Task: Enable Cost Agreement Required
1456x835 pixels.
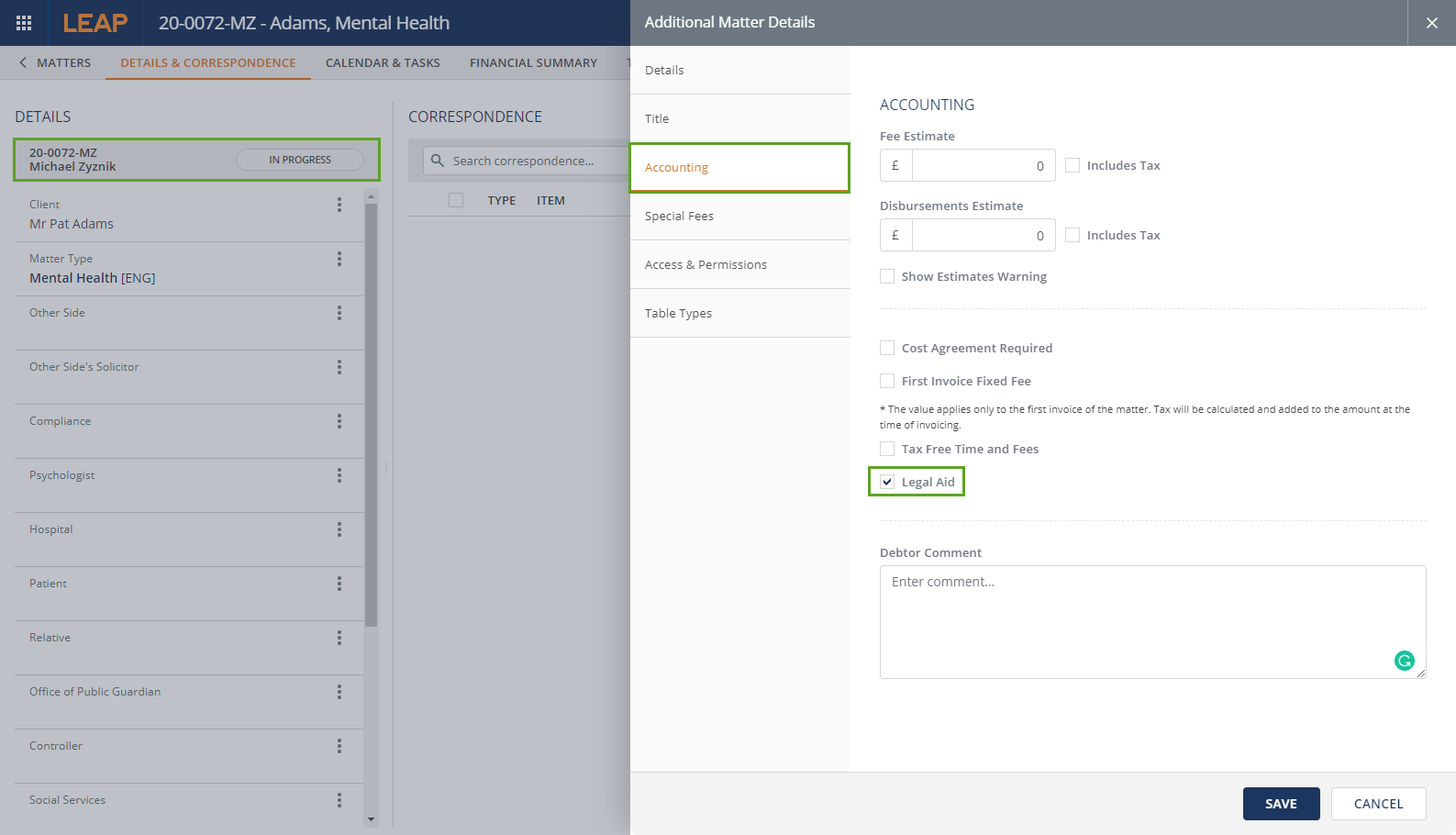Action: click(887, 348)
